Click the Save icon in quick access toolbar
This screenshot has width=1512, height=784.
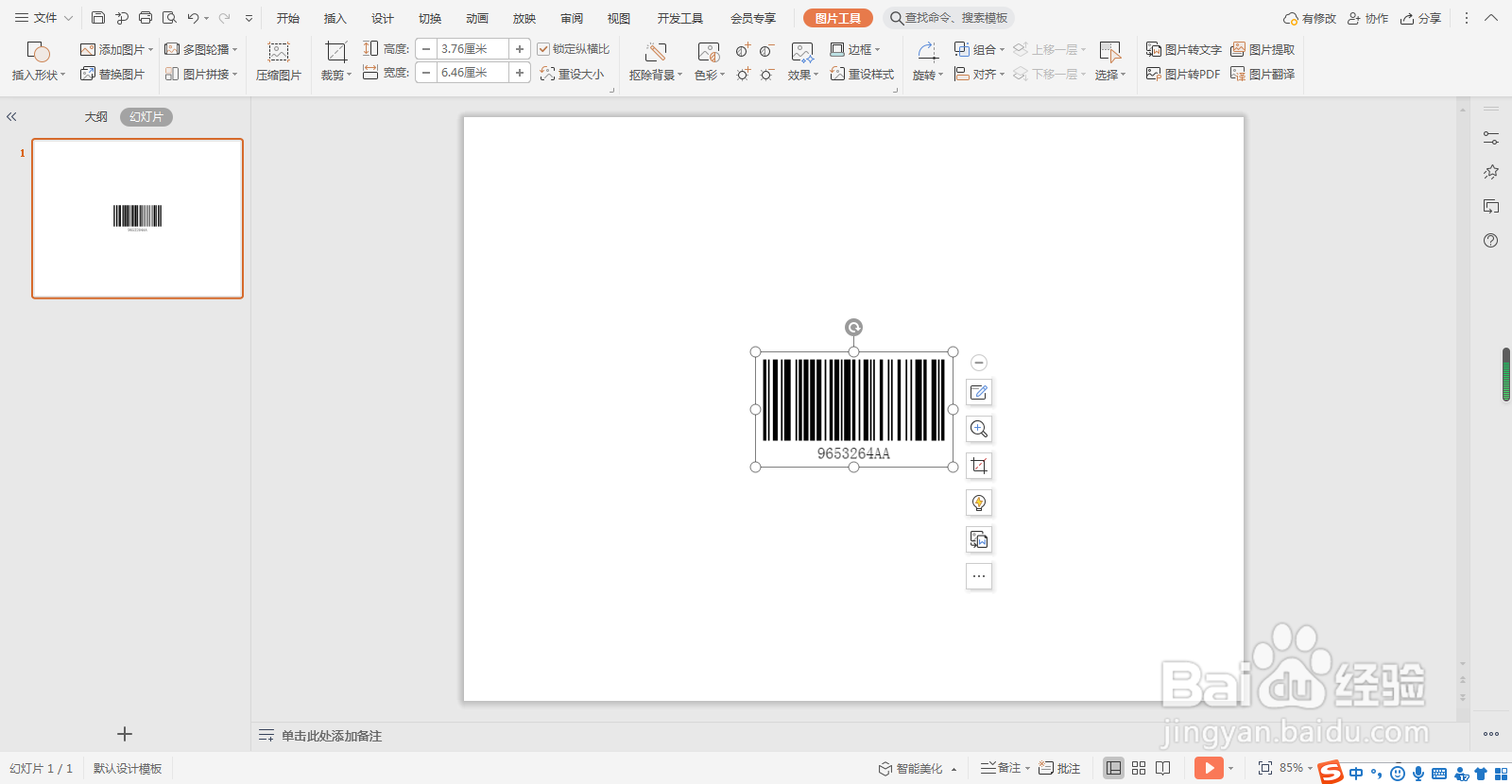click(x=98, y=18)
